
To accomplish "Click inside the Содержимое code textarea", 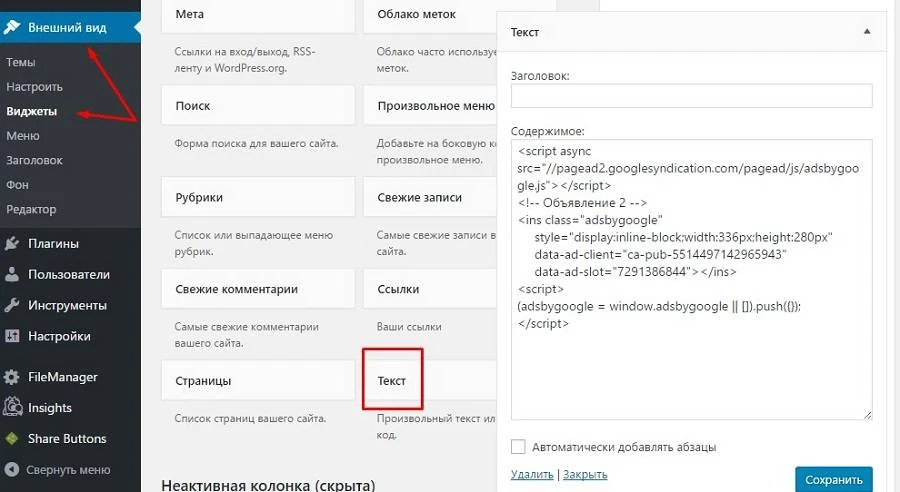I will [x=692, y=280].
